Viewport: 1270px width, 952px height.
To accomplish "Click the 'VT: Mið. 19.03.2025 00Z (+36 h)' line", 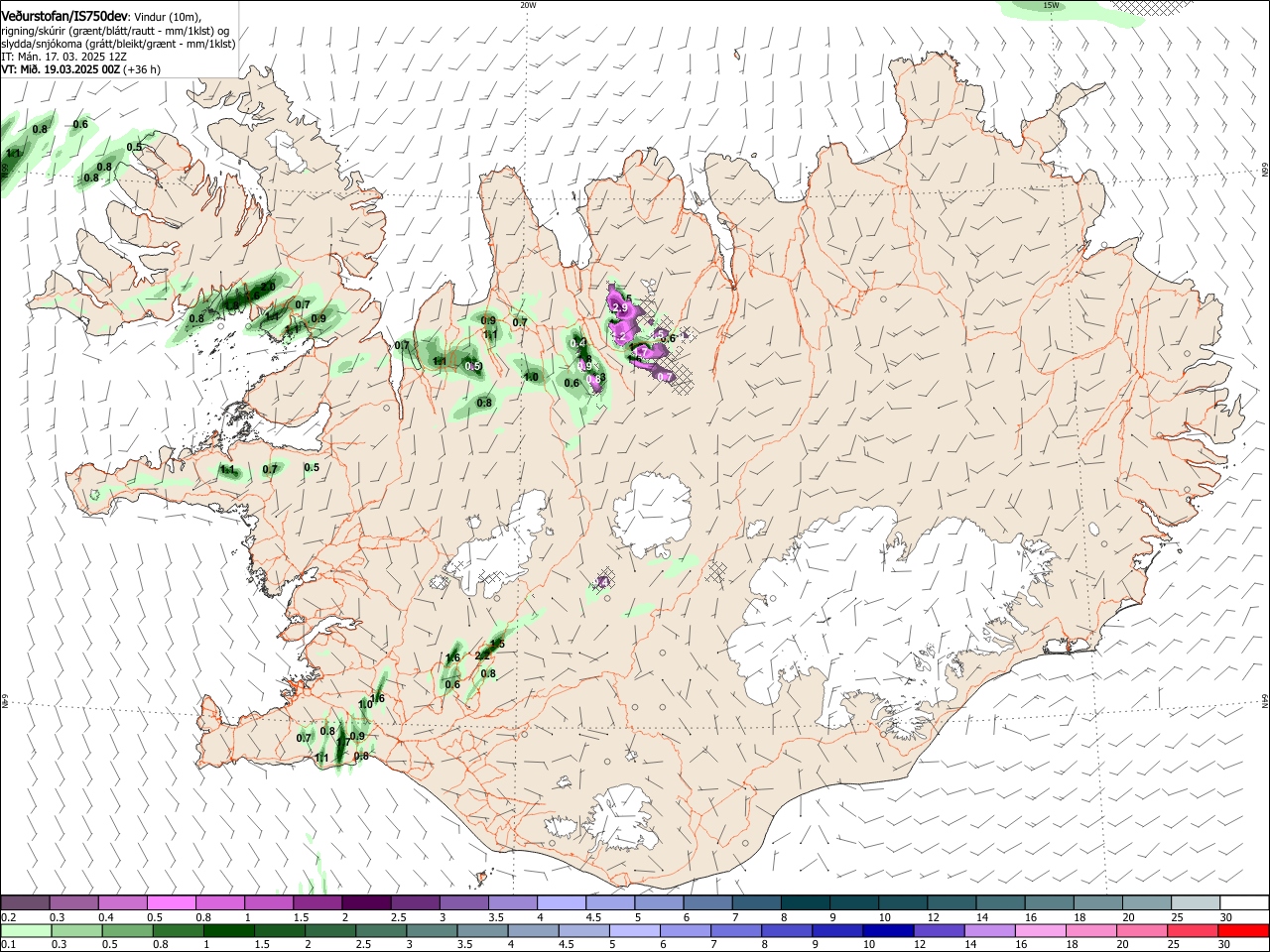I will point(80,69).
